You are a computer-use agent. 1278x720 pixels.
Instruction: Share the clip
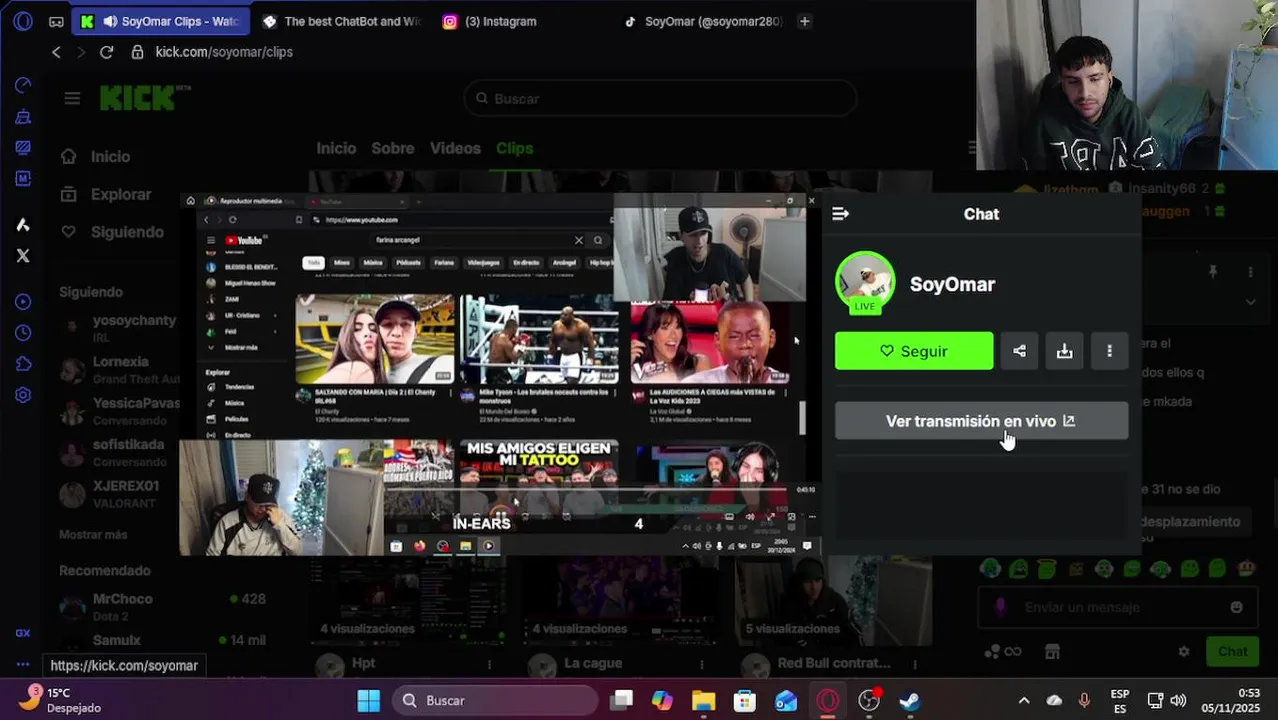pos(1019,351)
